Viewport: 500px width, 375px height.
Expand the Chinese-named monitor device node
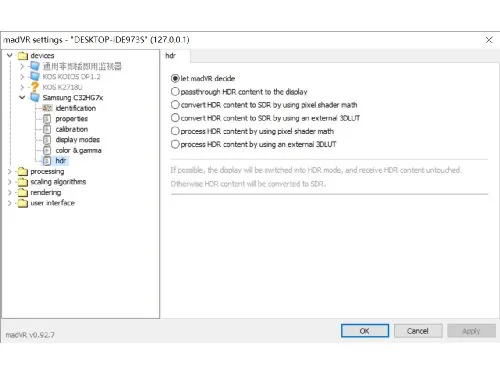point(22,66)
